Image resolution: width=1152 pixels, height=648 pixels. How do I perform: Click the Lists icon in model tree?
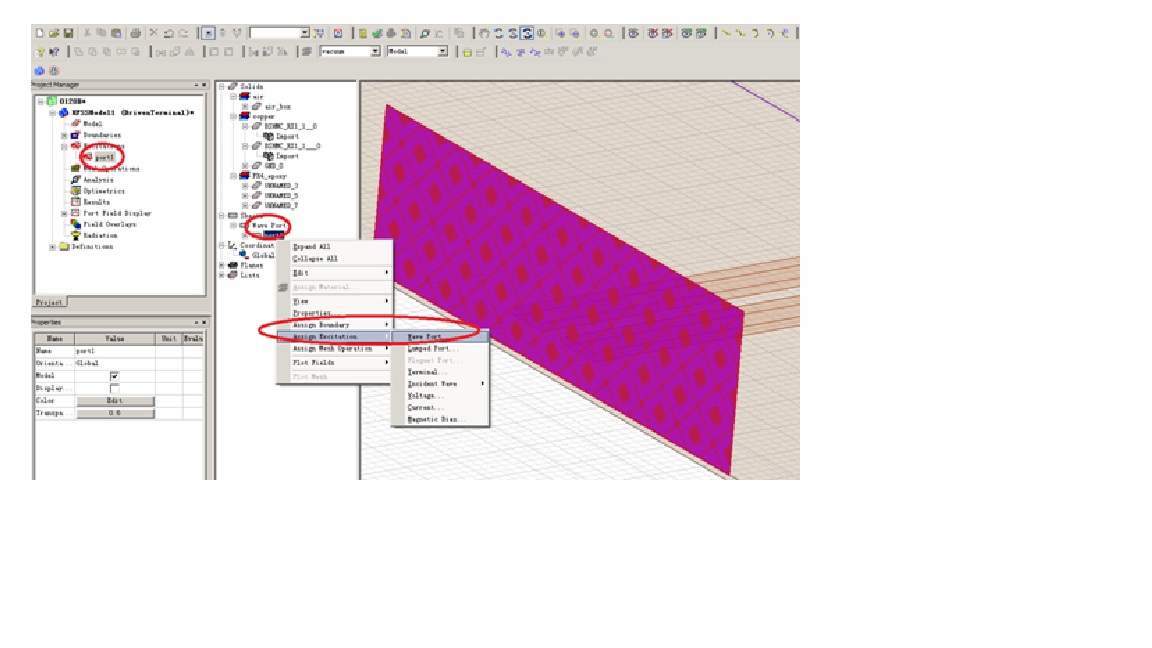[x=233, y=275]
